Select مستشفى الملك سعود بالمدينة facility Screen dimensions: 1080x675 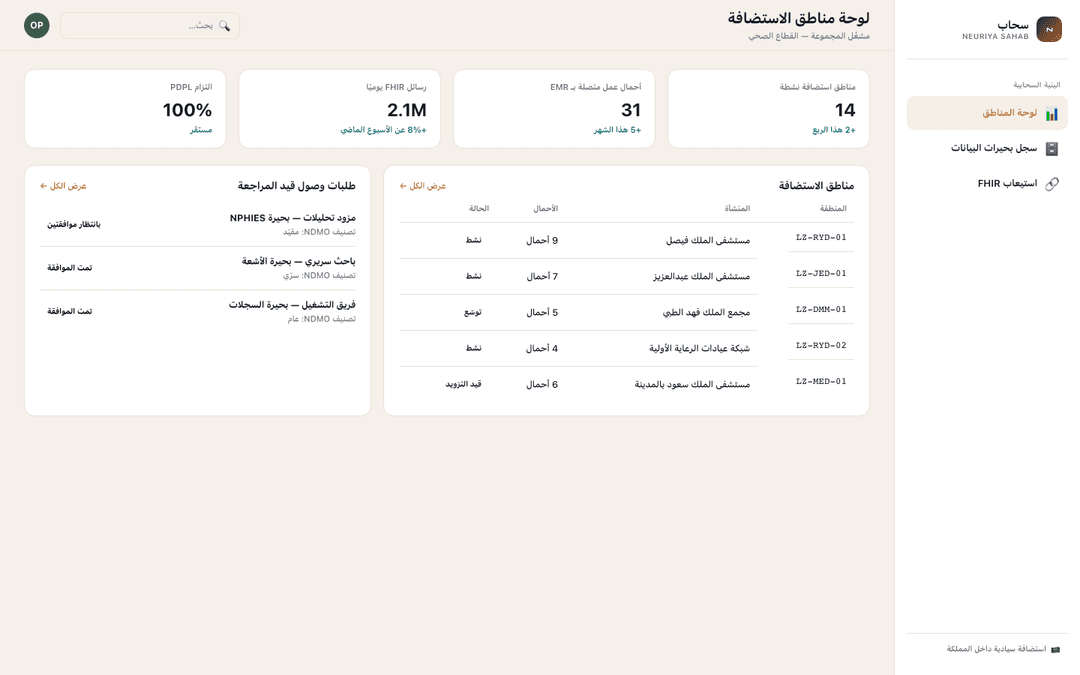point(692,384)
